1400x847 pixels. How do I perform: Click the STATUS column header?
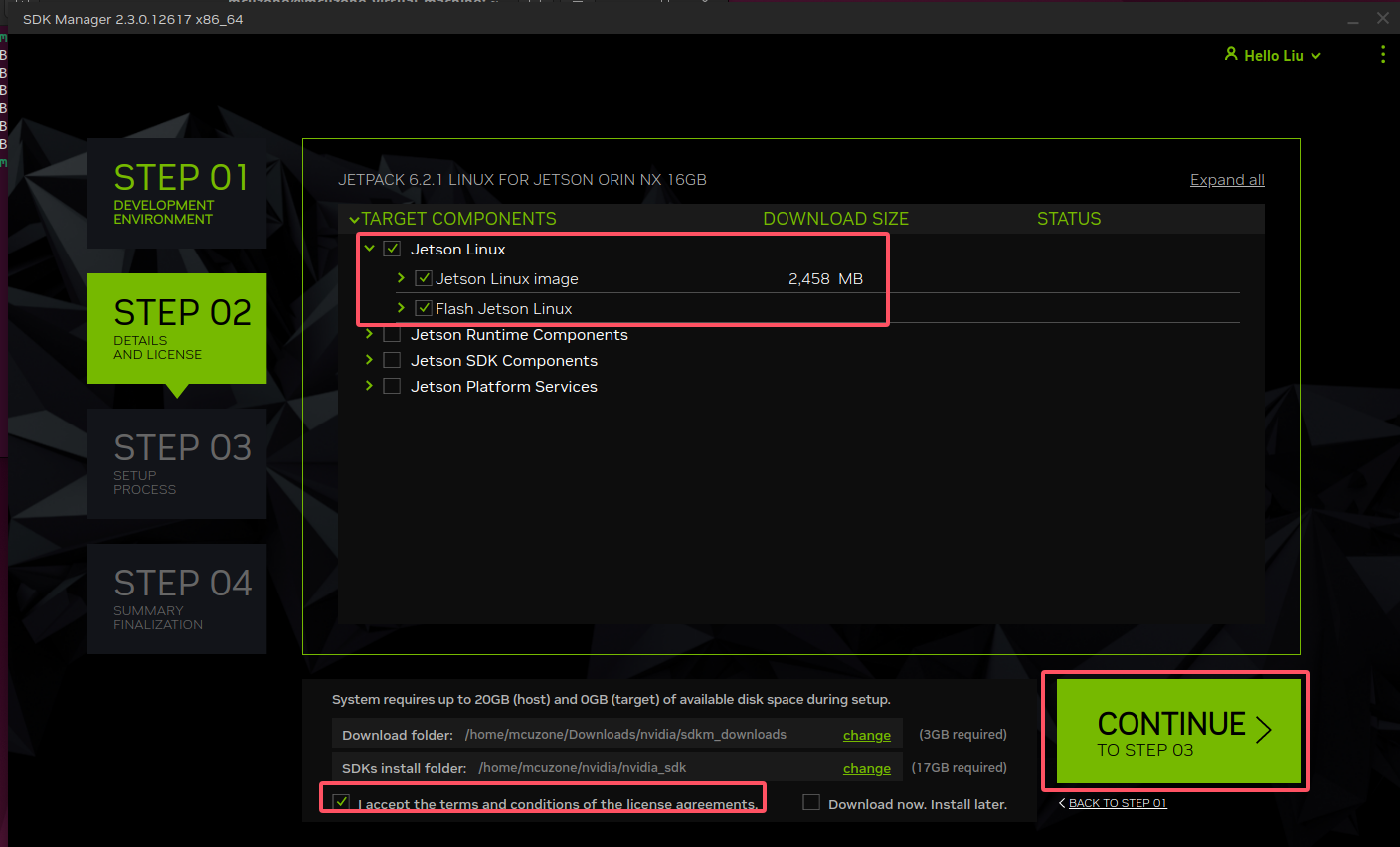click(1069, 219)
